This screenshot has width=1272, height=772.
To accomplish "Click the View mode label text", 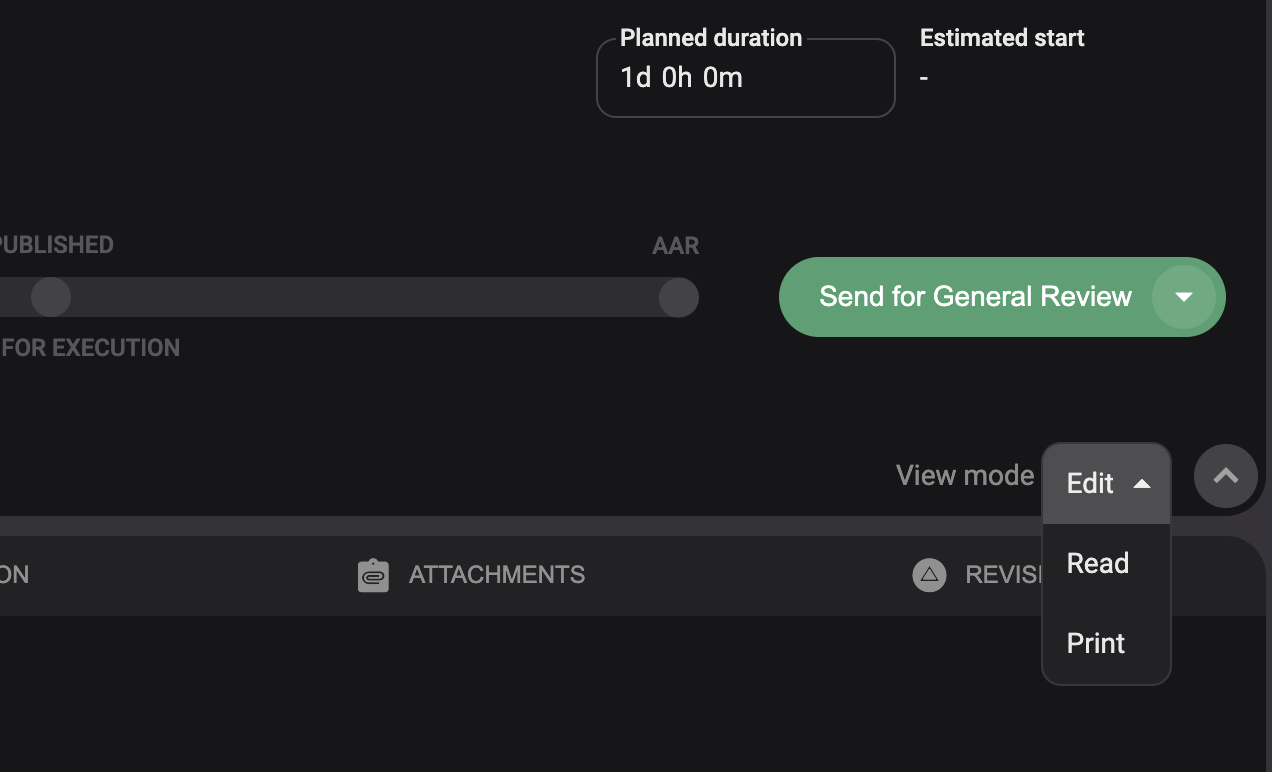I will point(964,475).
